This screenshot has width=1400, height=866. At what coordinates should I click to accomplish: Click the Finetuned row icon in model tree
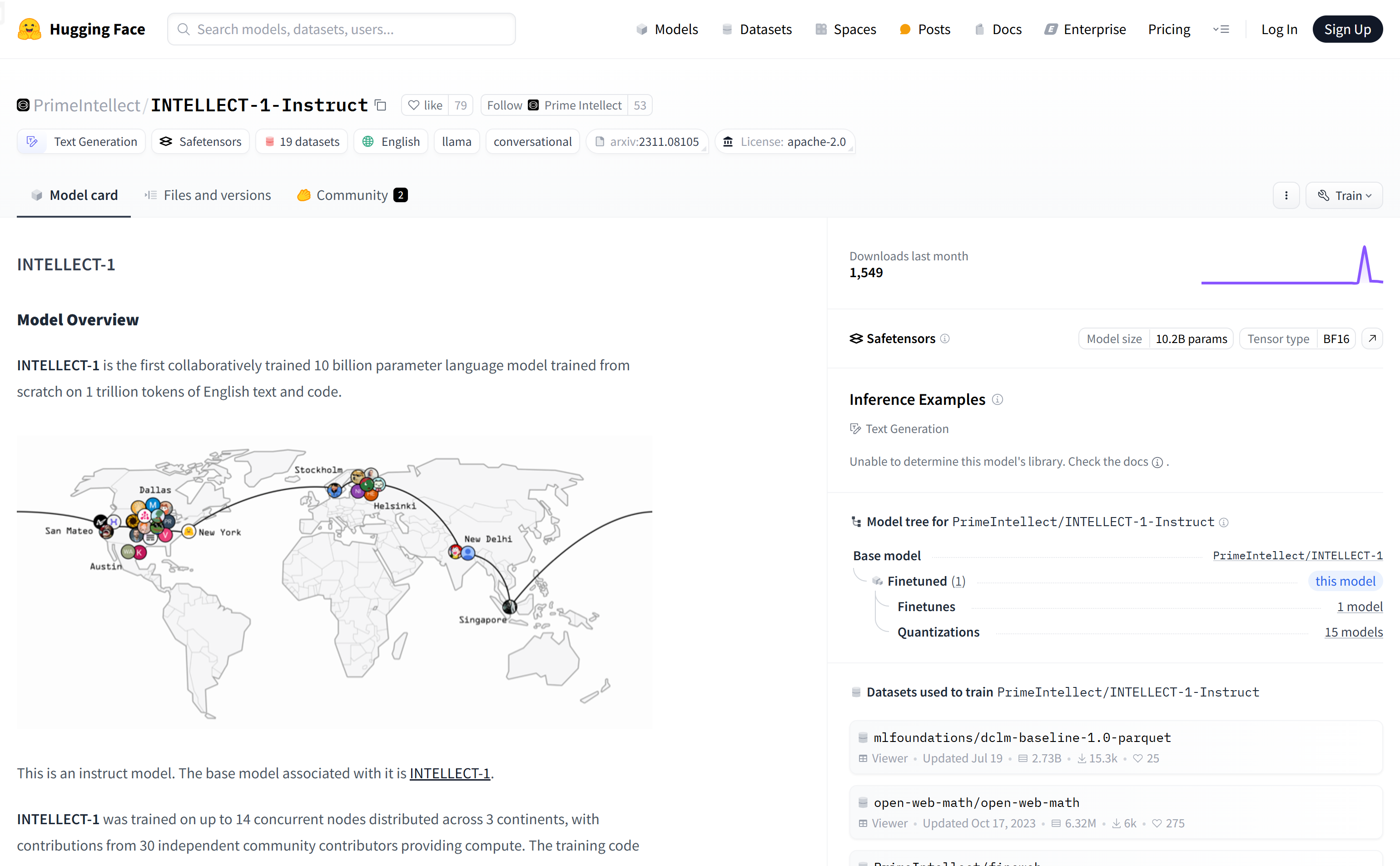pos(877,581)
